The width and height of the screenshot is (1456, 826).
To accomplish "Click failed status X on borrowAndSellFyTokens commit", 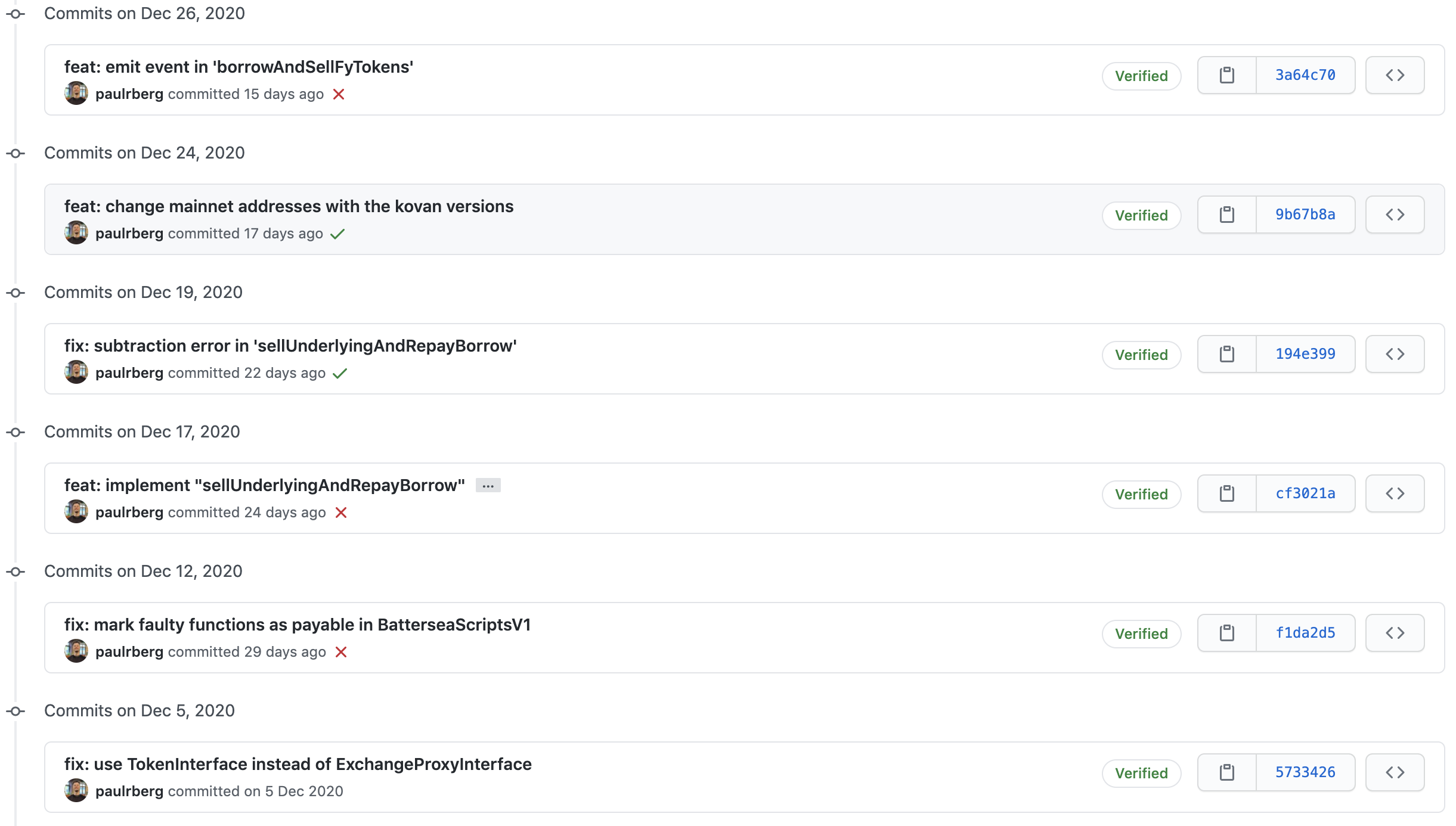I will (x=339, y=94).
